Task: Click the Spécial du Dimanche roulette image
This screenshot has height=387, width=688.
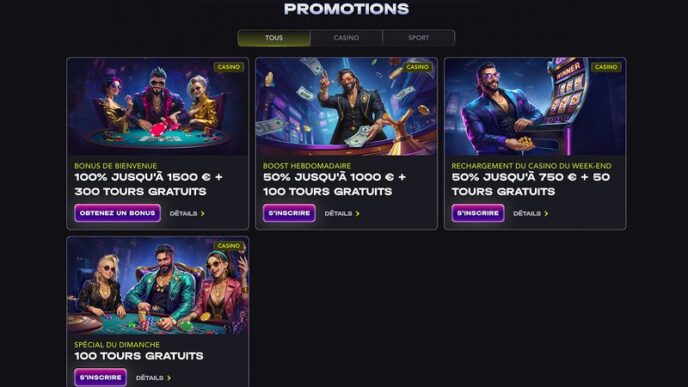Action: (x=158, y=286)
